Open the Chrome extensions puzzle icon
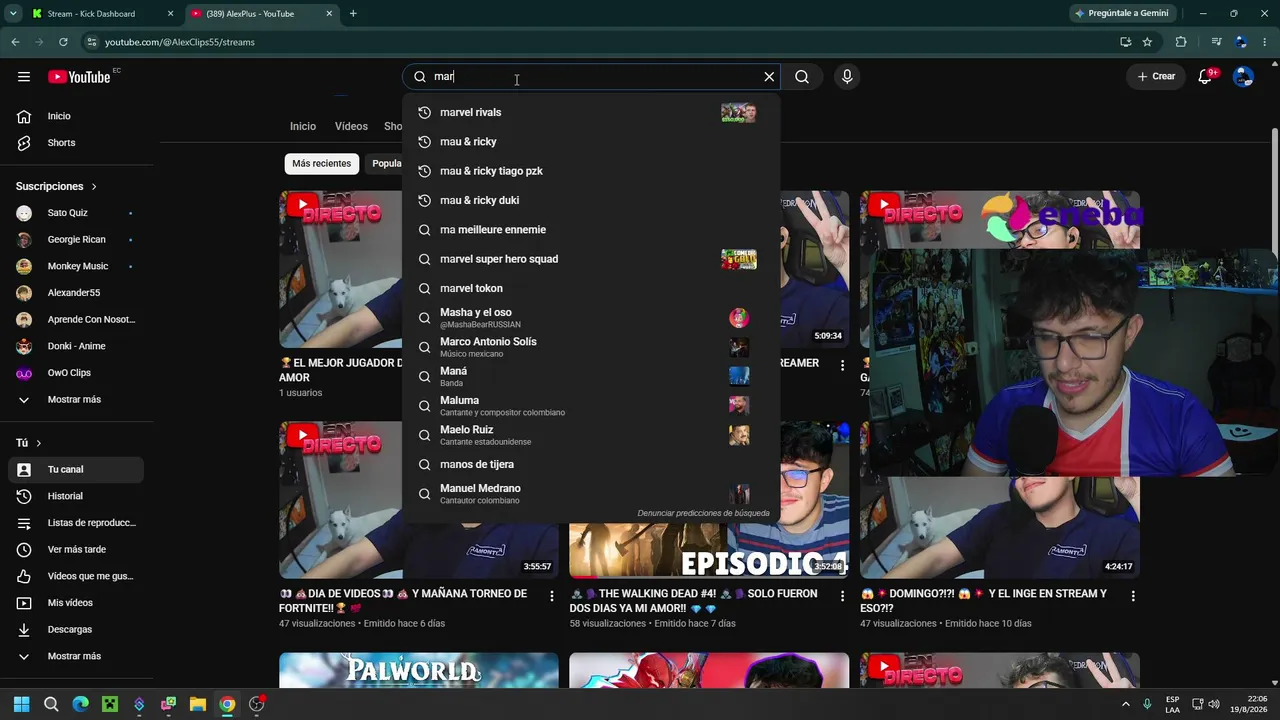The width and height of the screenshot is (1280, 720). point(1181,42)
